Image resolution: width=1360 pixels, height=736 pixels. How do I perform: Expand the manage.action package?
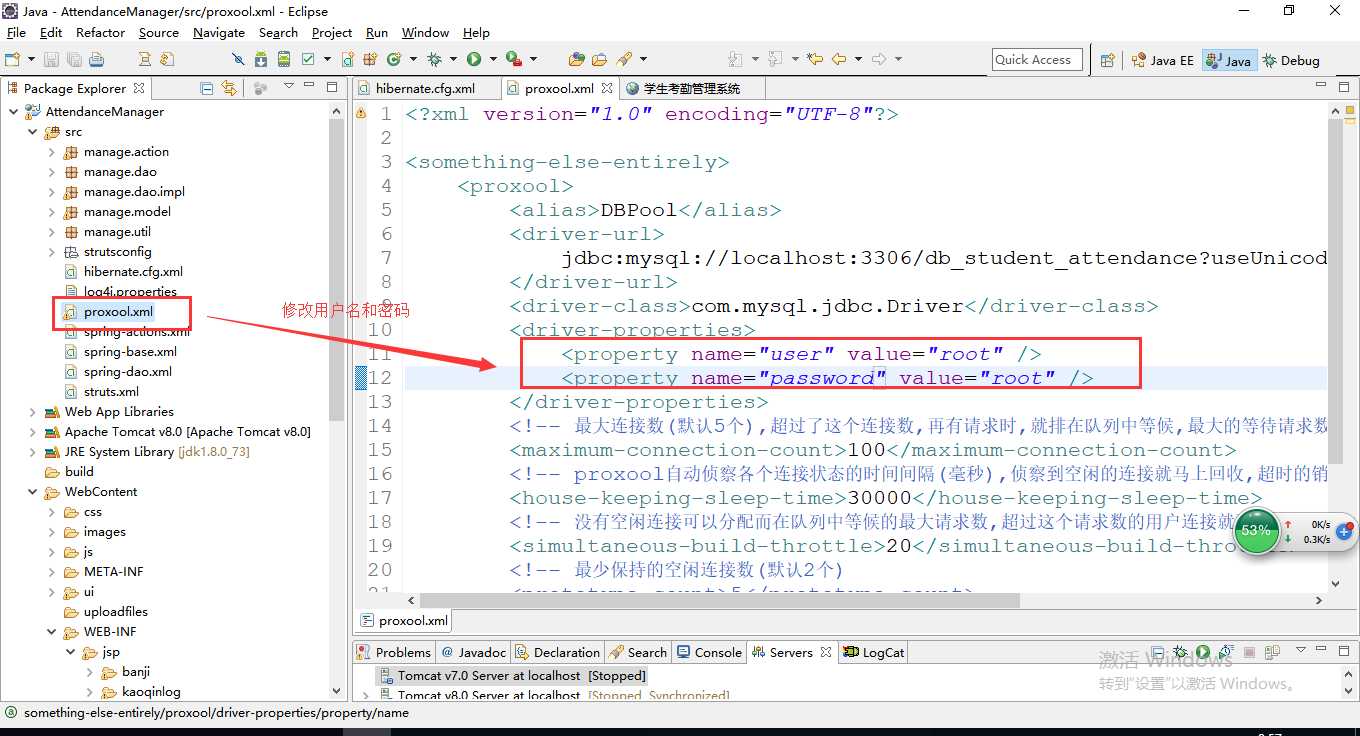pos(52,152)
